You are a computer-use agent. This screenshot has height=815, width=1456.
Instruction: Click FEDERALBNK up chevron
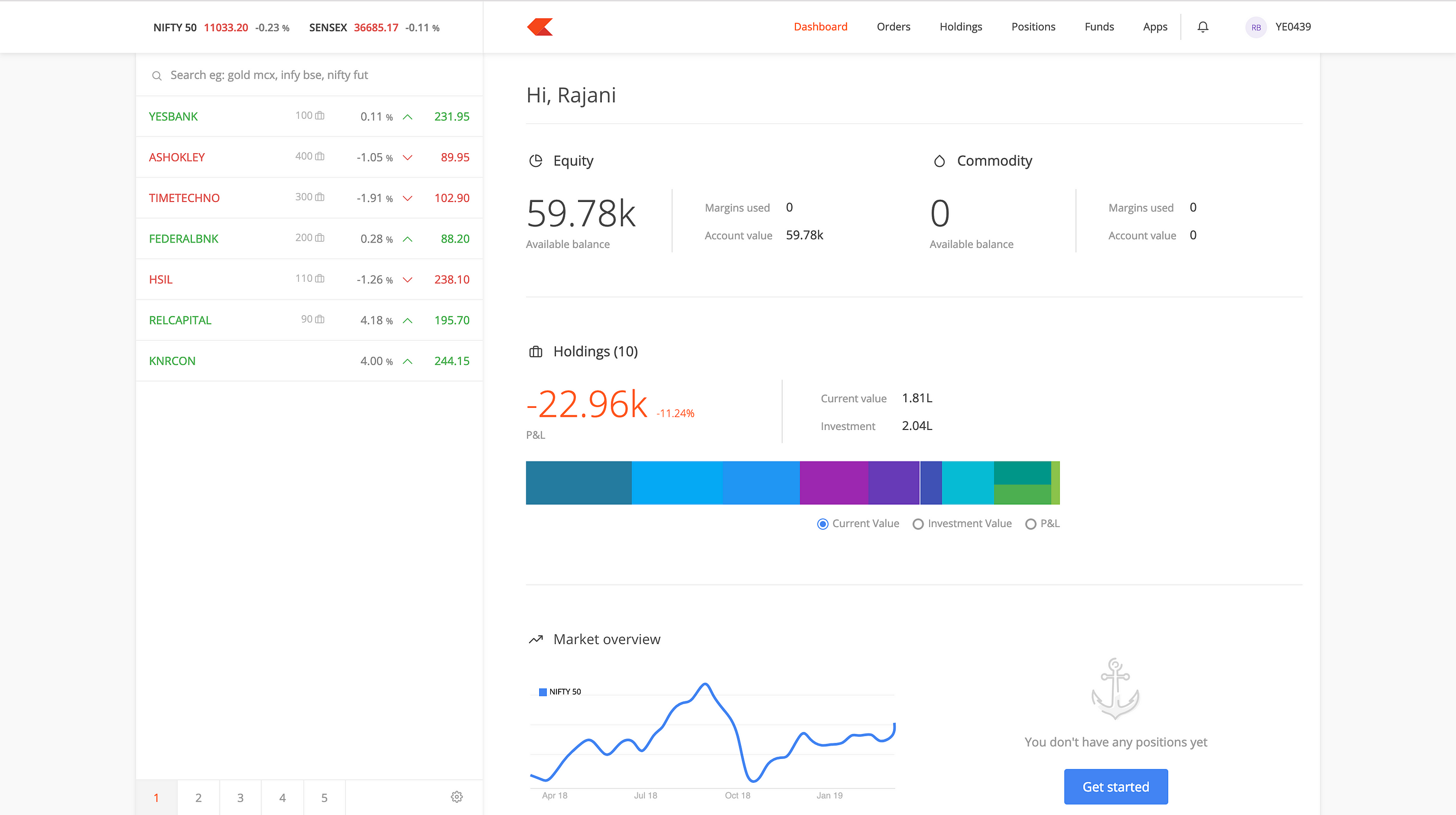tap(407, 239)
